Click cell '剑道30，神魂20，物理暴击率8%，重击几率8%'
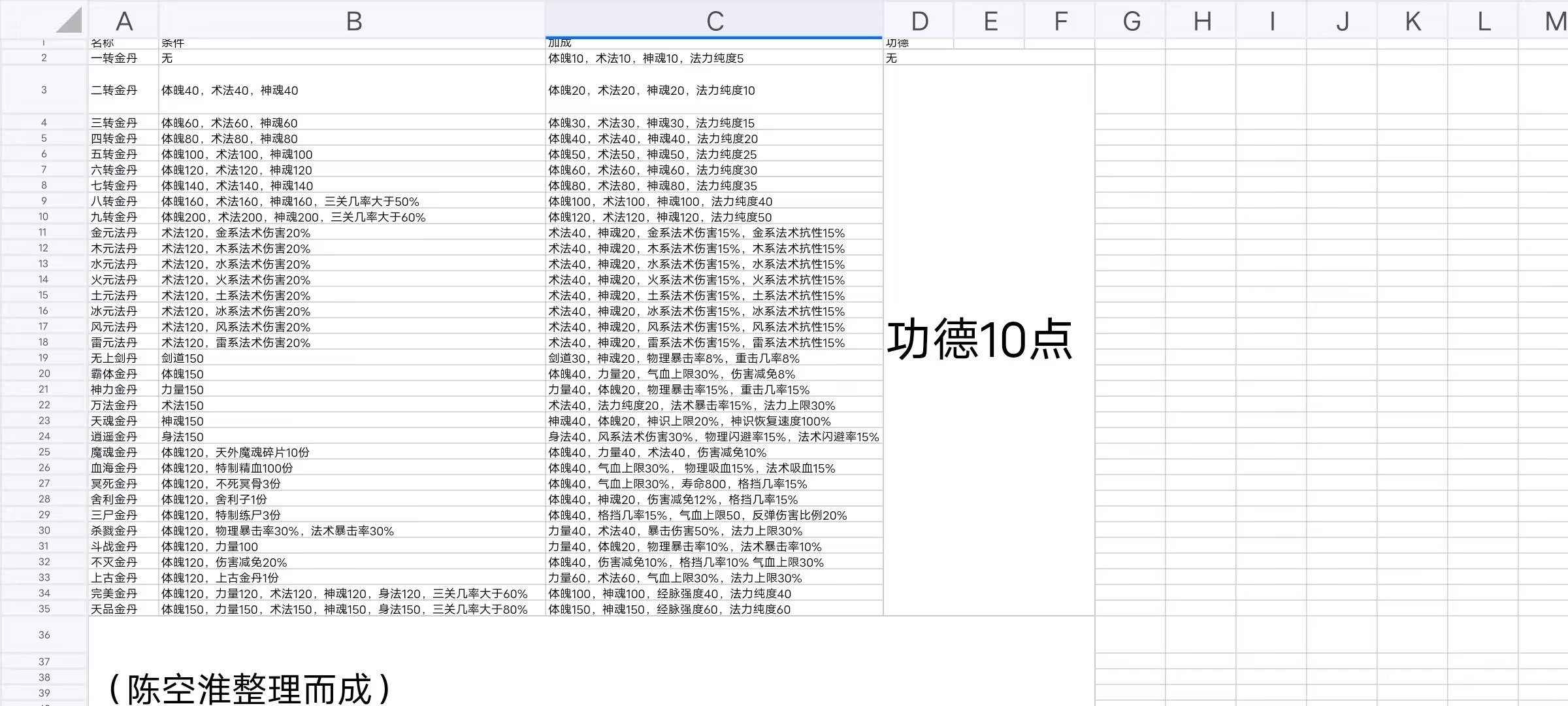 [714, 358]
